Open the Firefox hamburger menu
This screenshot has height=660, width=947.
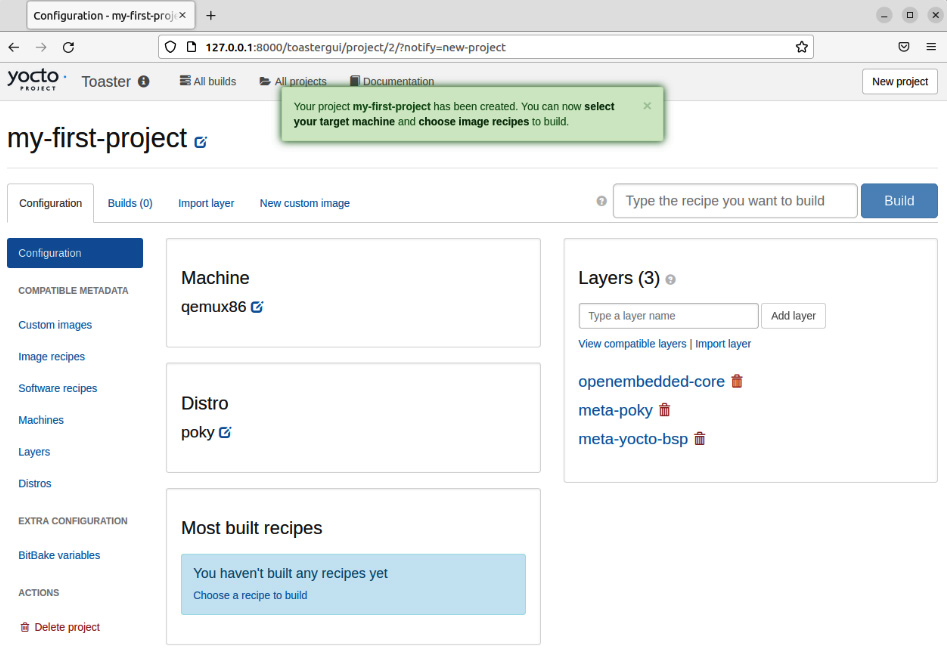click(931, 47)
